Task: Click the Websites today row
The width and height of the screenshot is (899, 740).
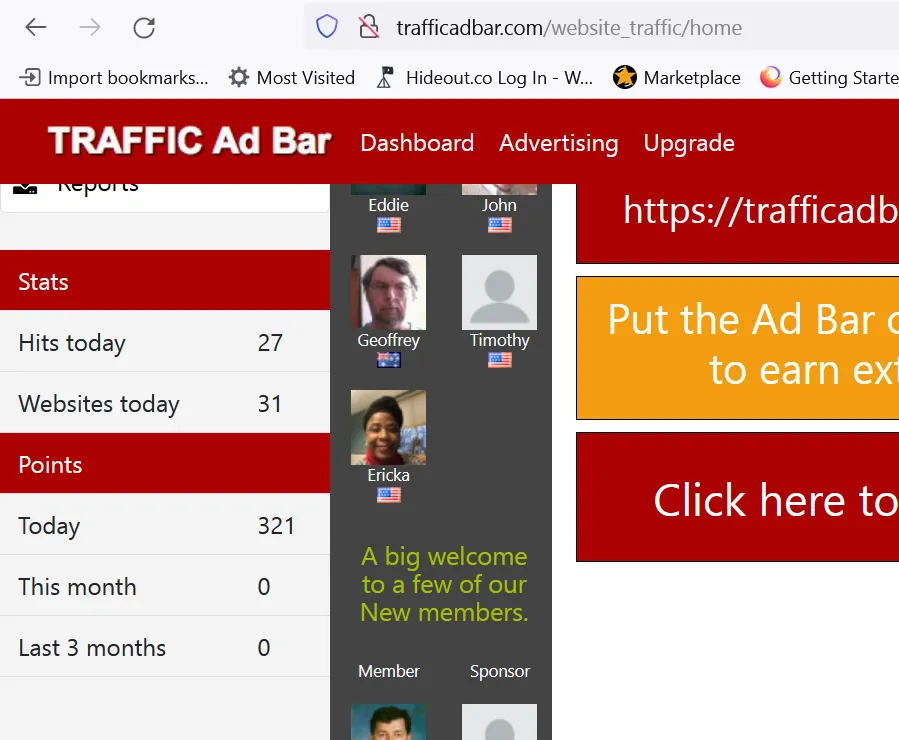Action: [165, 403]
